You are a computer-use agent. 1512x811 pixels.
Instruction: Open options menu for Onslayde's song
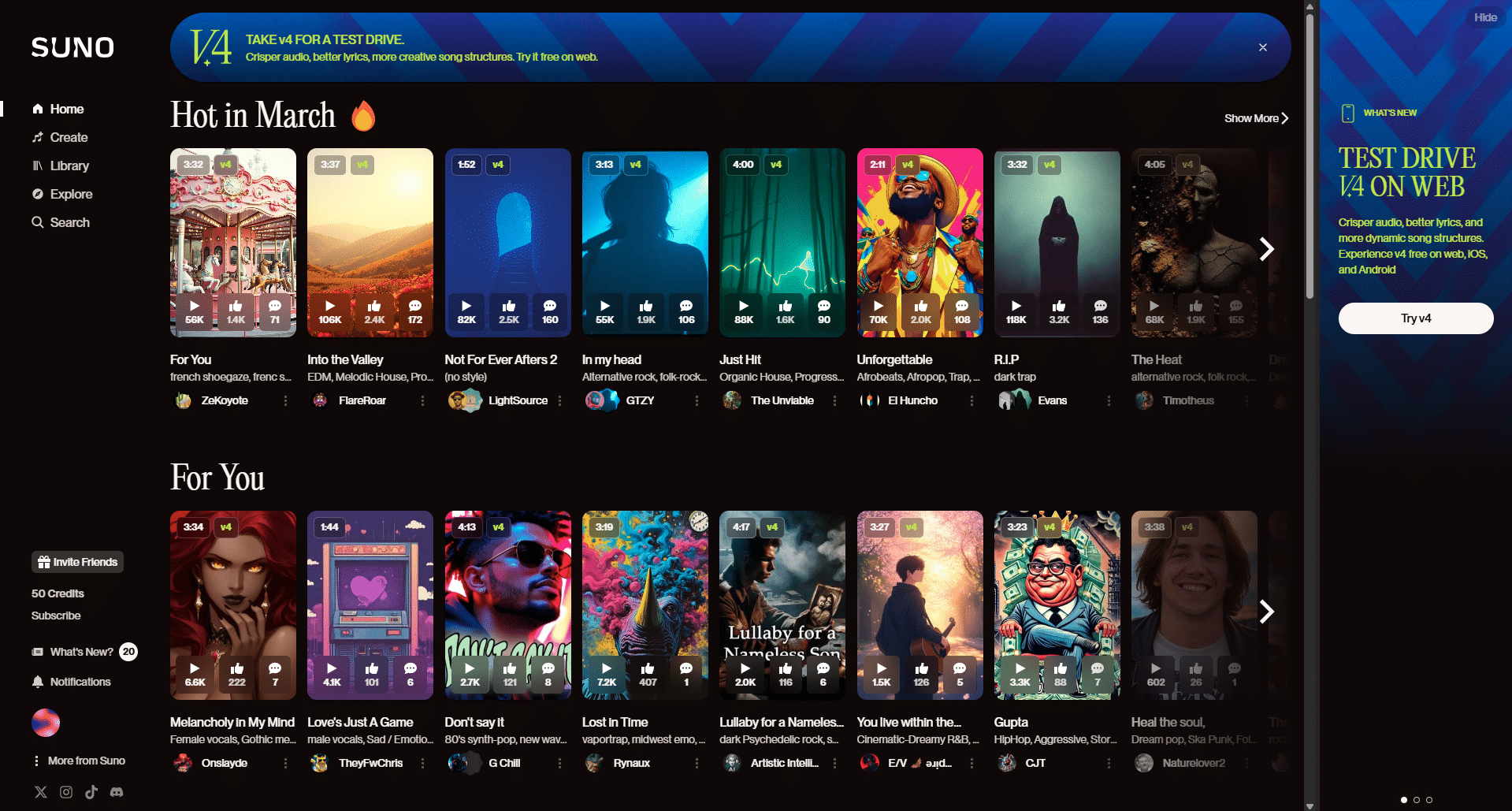point(285,763)
